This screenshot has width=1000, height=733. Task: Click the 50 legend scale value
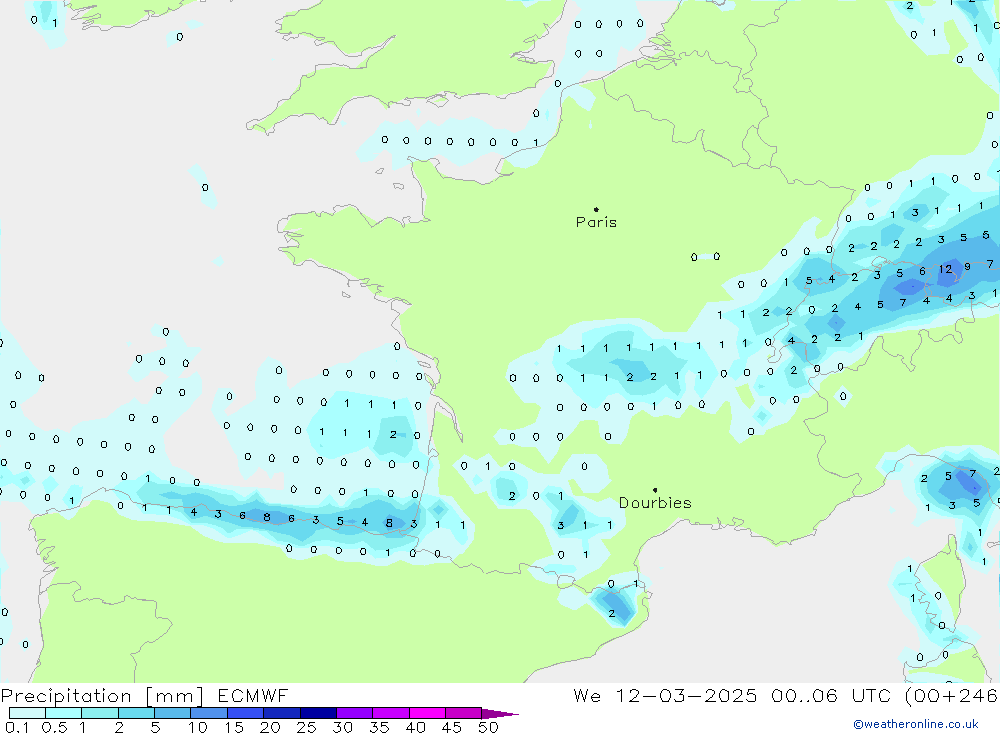[x=488, y=727]
